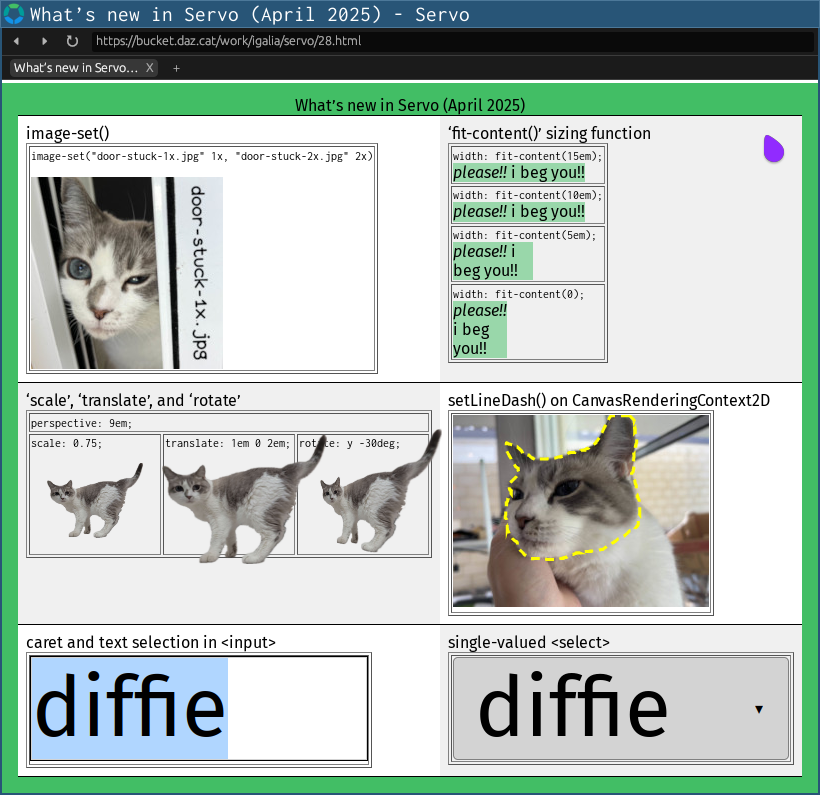820x795 pixels.
Task: Click the purple ink blob near fit-content section
Action: (x=773, y=148)
